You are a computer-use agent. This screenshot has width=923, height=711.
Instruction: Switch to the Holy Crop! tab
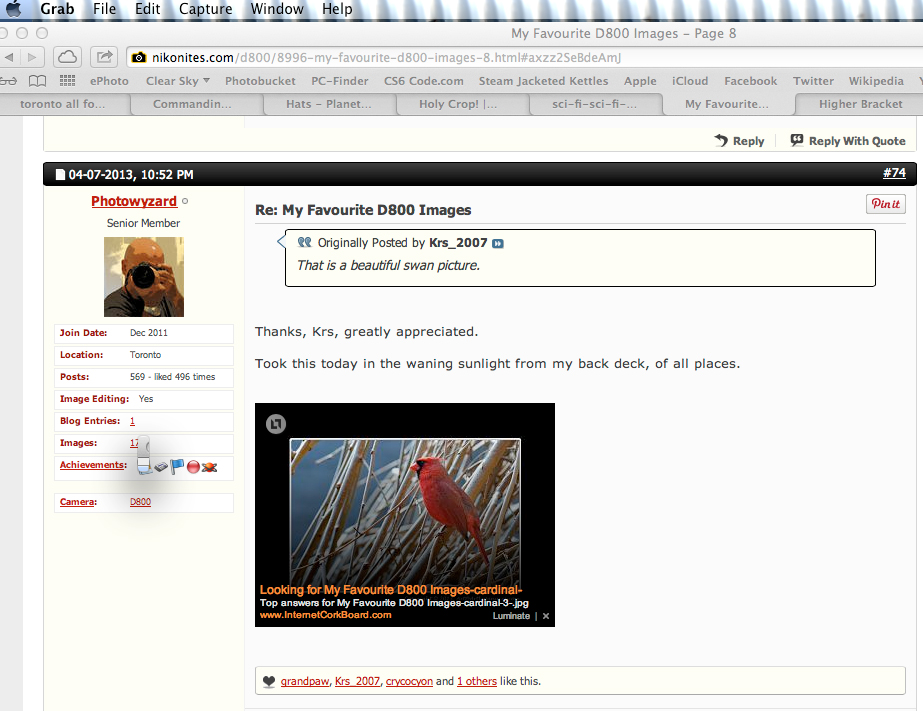(x=458, y=104)
